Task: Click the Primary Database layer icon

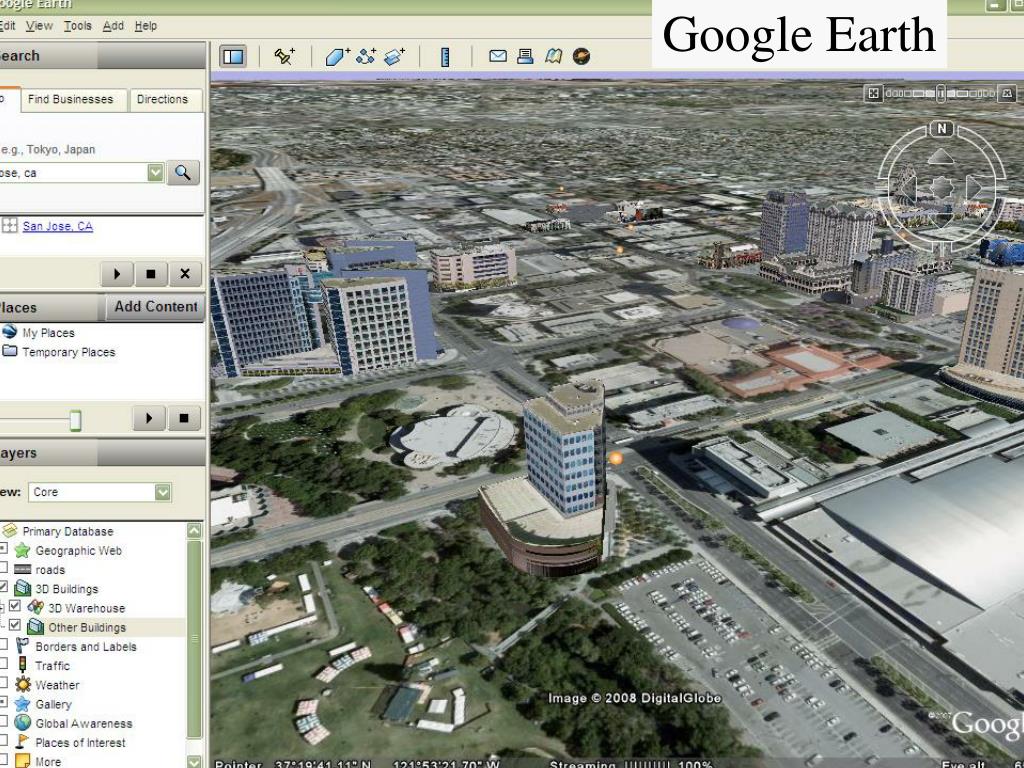Action: click(x=10, y=530)
